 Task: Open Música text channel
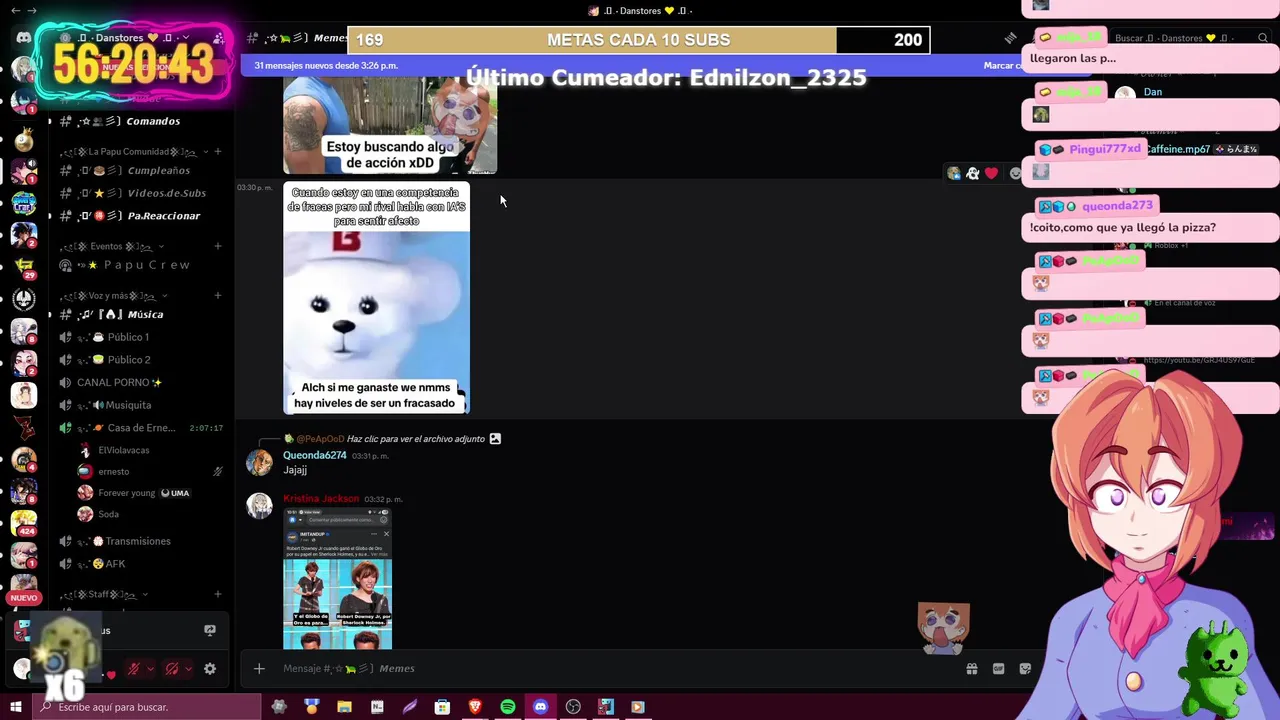pyautogui.click(x=140, y=314)
